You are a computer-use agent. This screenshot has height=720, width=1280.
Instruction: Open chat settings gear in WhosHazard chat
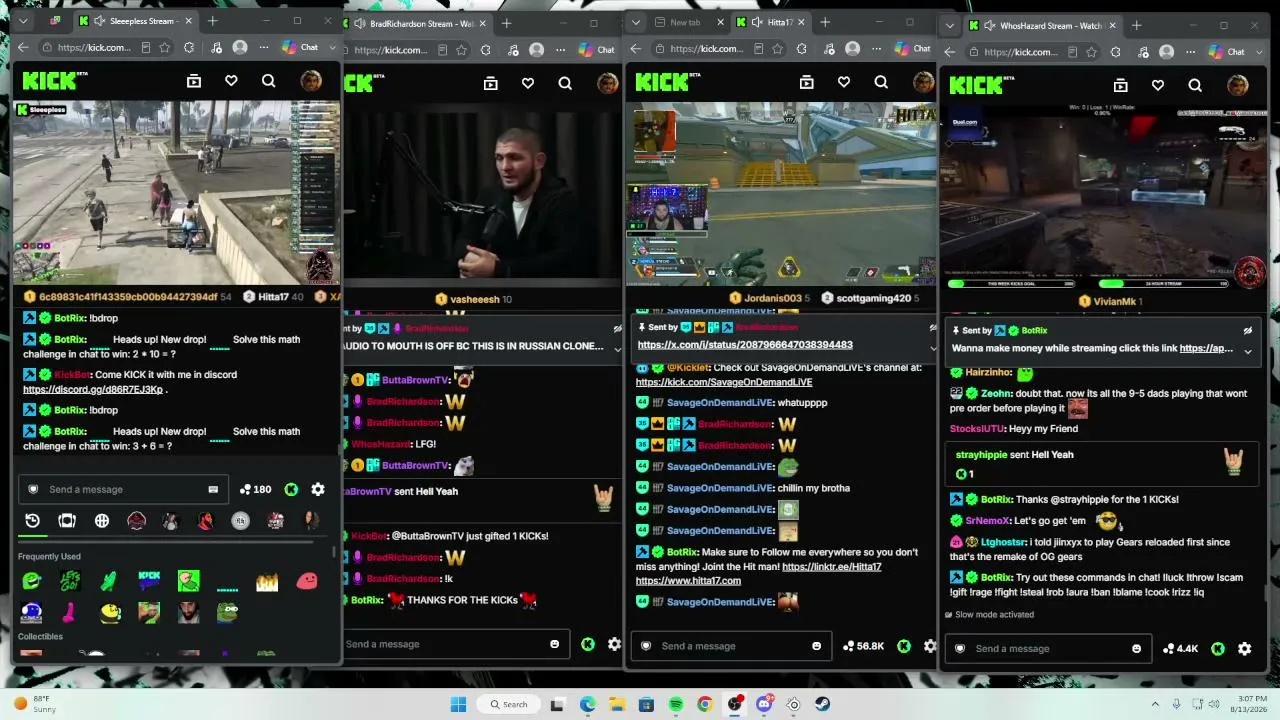[x=1245, y=648]
